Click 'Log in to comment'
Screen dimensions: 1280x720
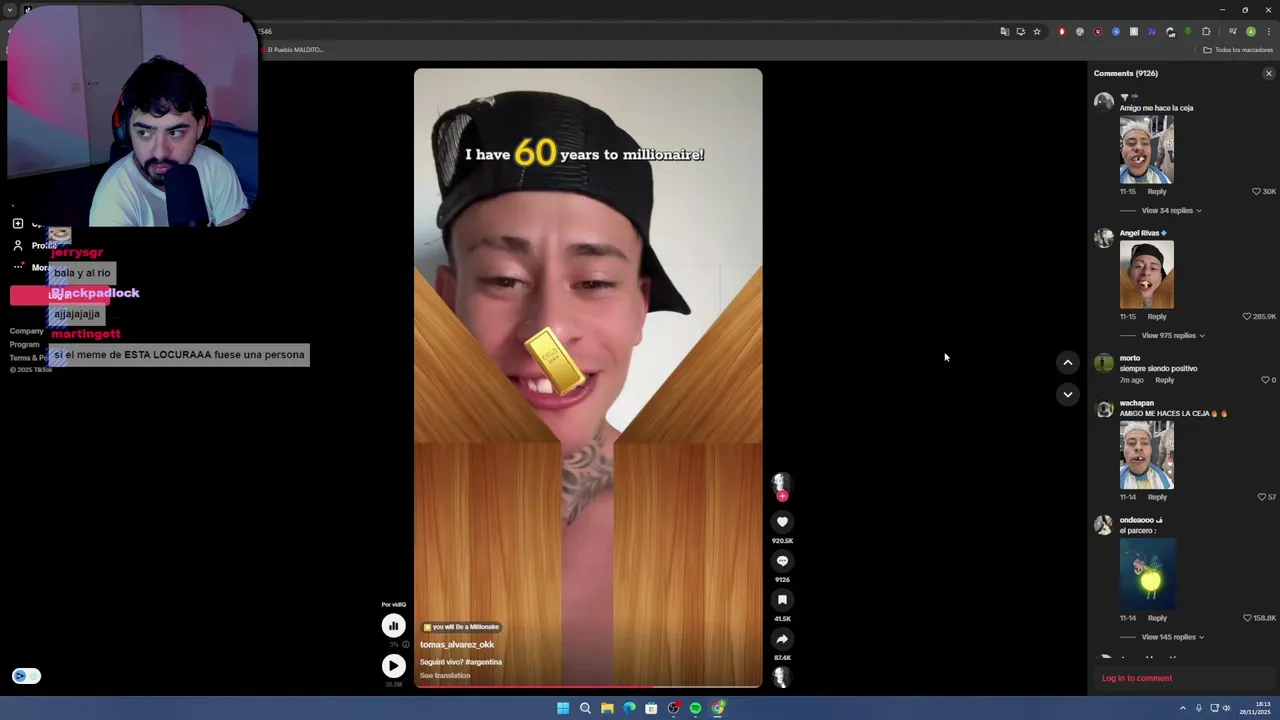1137,678
